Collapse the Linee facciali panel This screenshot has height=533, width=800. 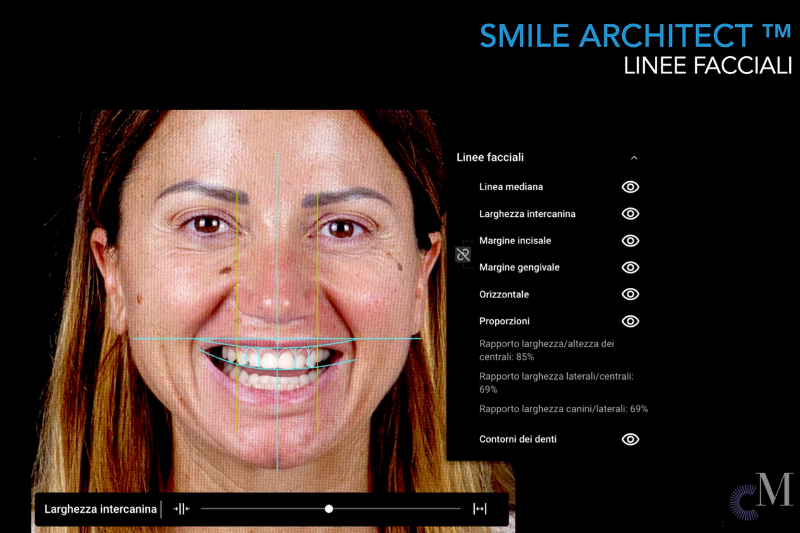click(634, 158)
